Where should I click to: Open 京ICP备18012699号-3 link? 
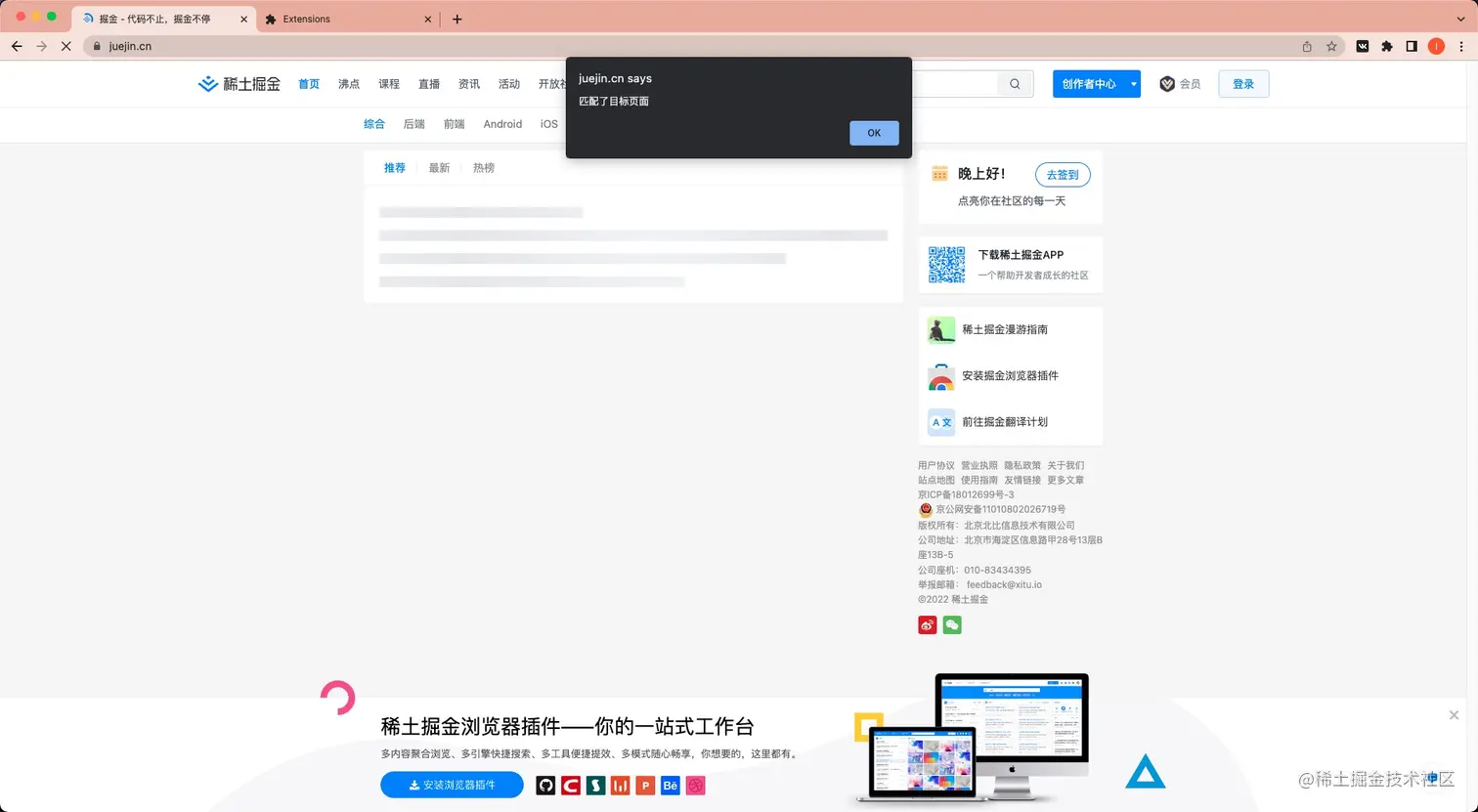pos(966,495)
